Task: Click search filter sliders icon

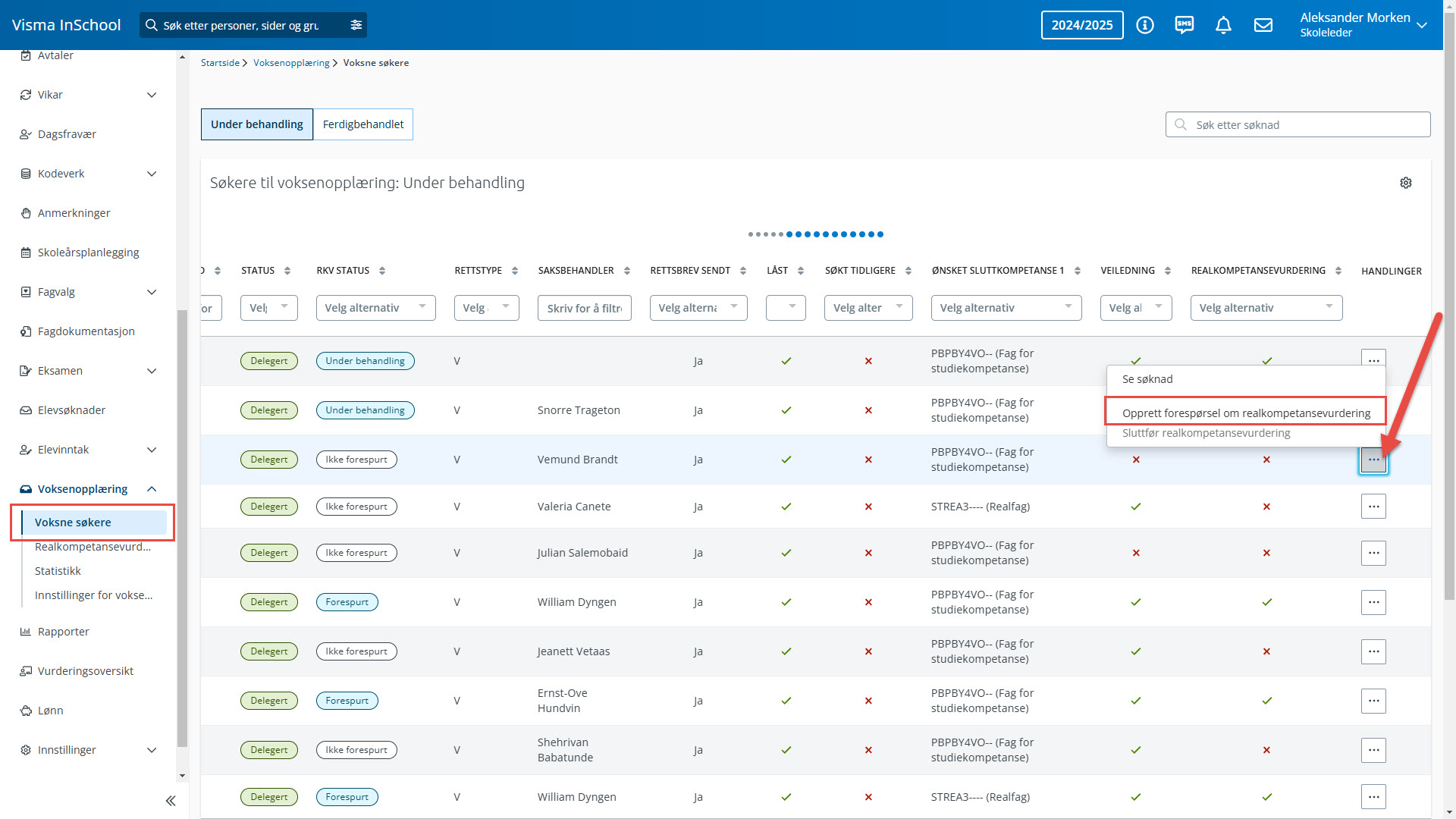Action: tap(356, 25)
